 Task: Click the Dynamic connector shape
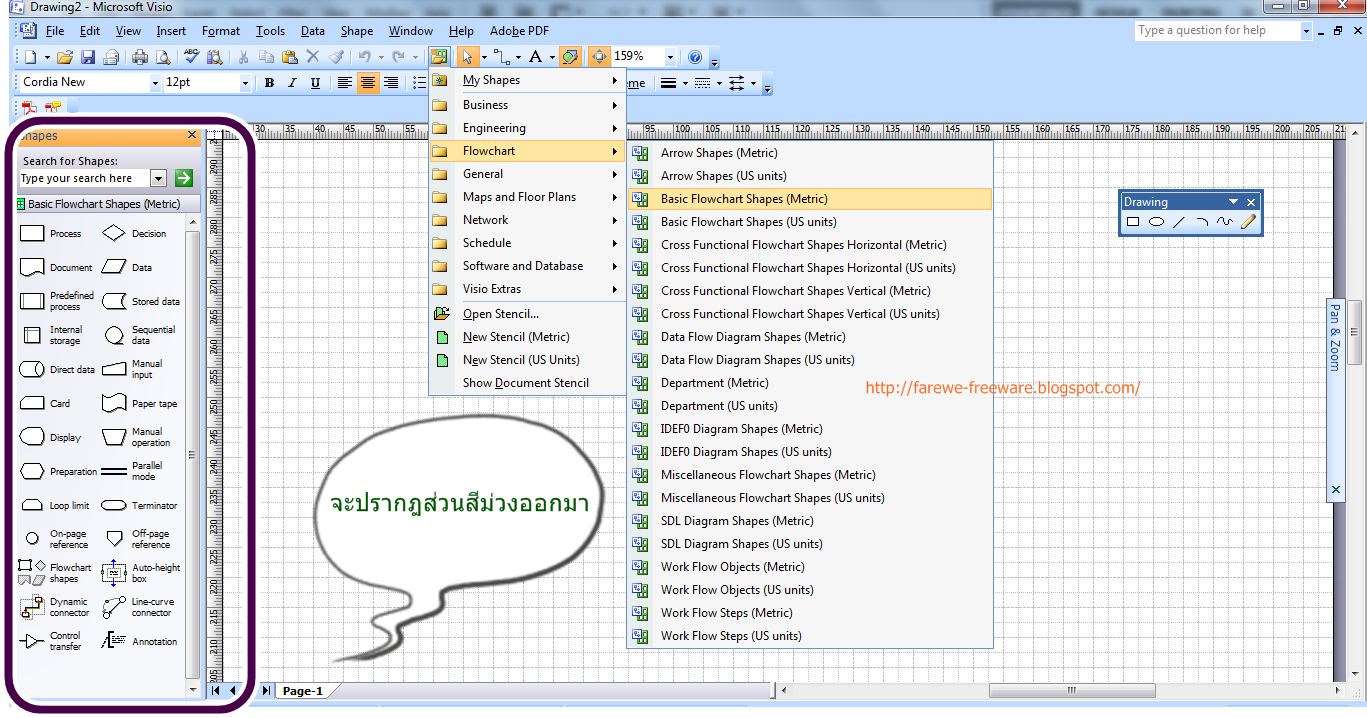55,607
